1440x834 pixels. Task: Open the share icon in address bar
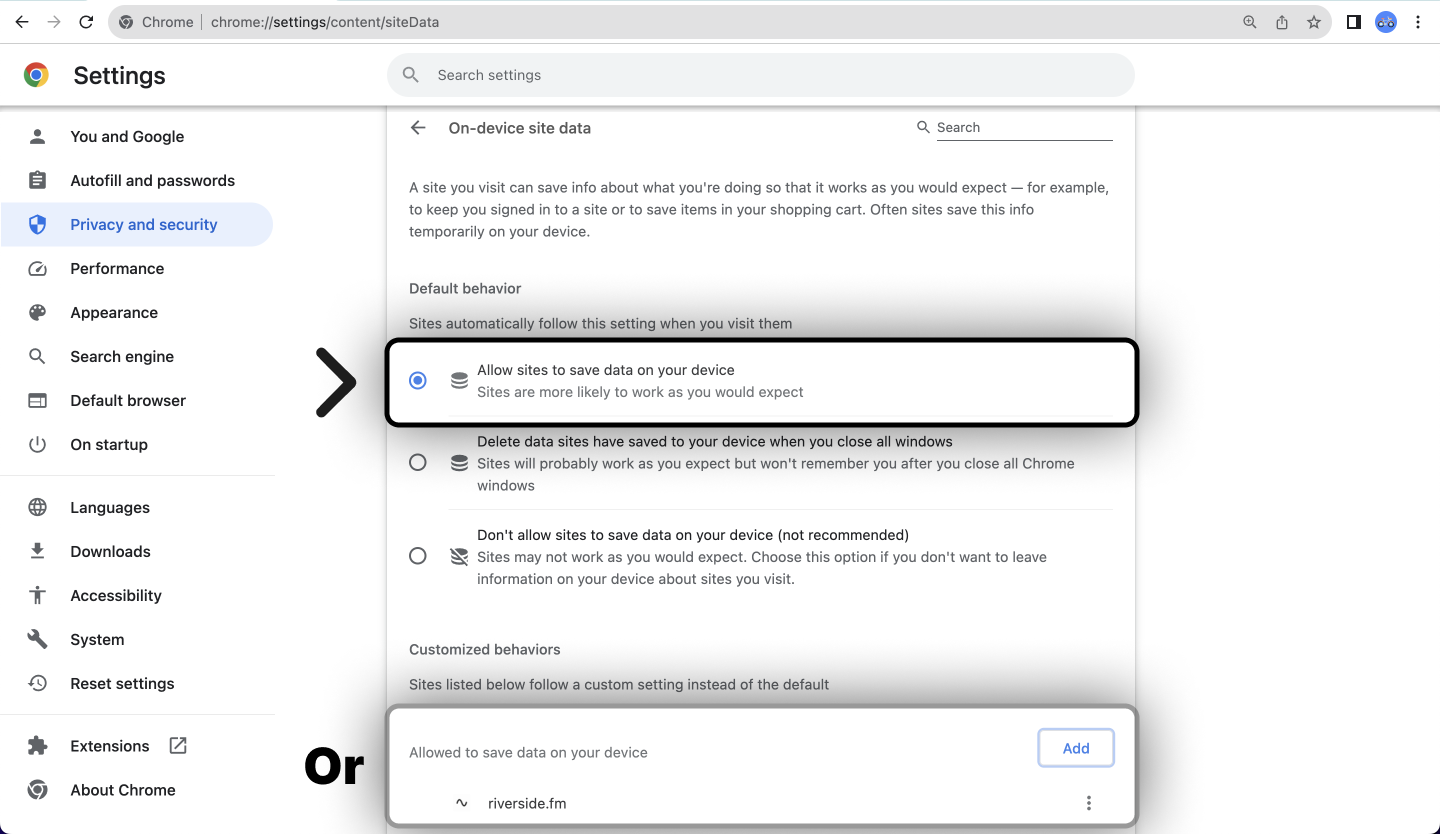click(1282, 22)
